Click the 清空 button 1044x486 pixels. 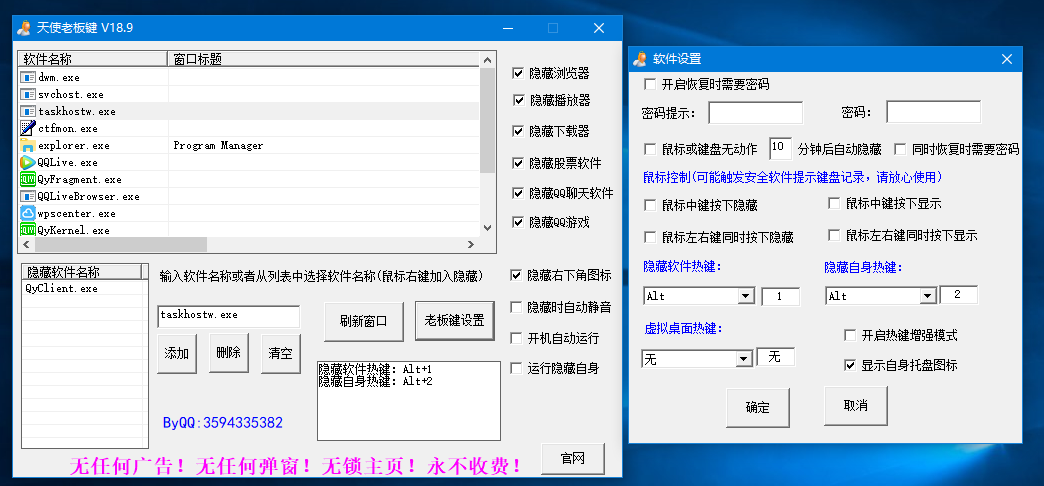click(280, 354)
